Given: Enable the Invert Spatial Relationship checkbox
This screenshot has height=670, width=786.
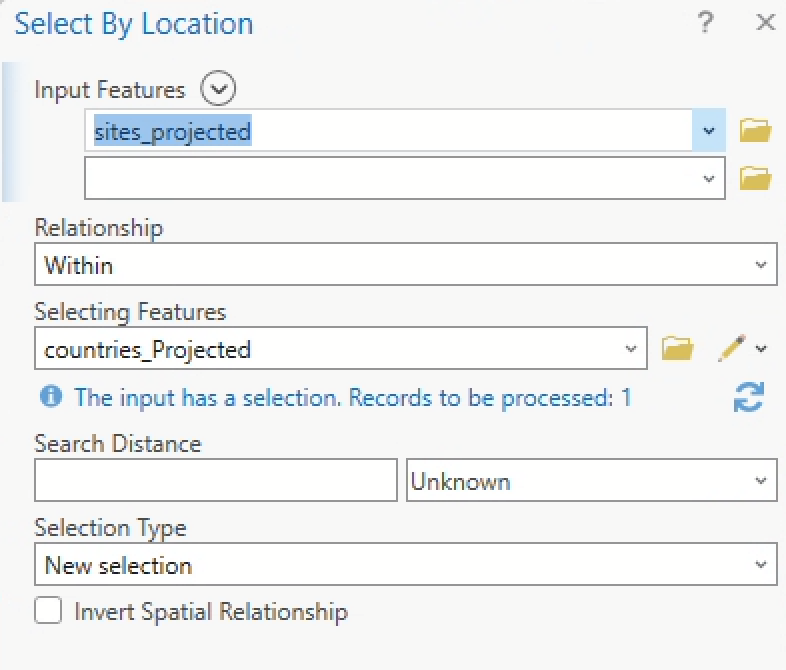Looking at the screenshot, I should (48, 611).
